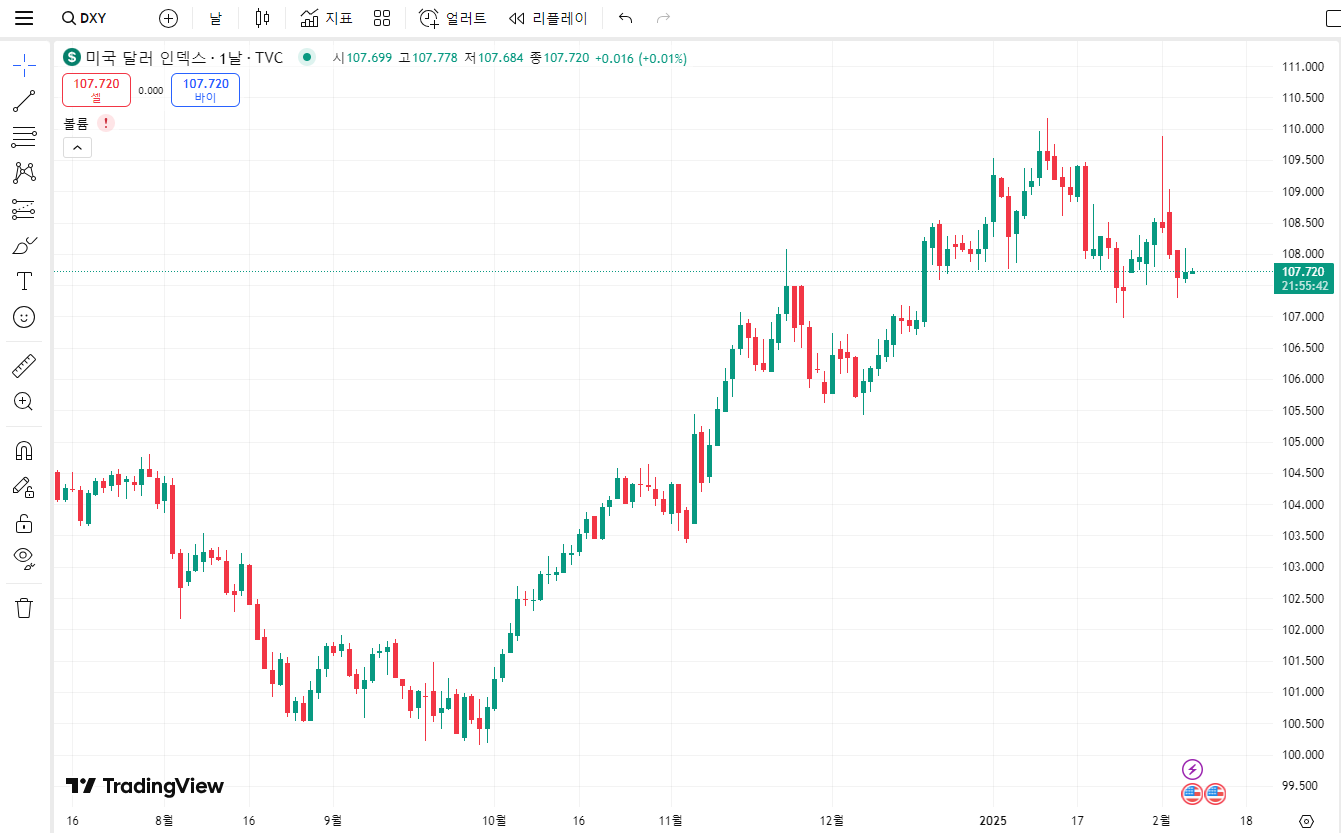This screenshot has height=833, width=1341.
Task: Click the +0.016 (+0.01%) change value
Action: point(641,58)
